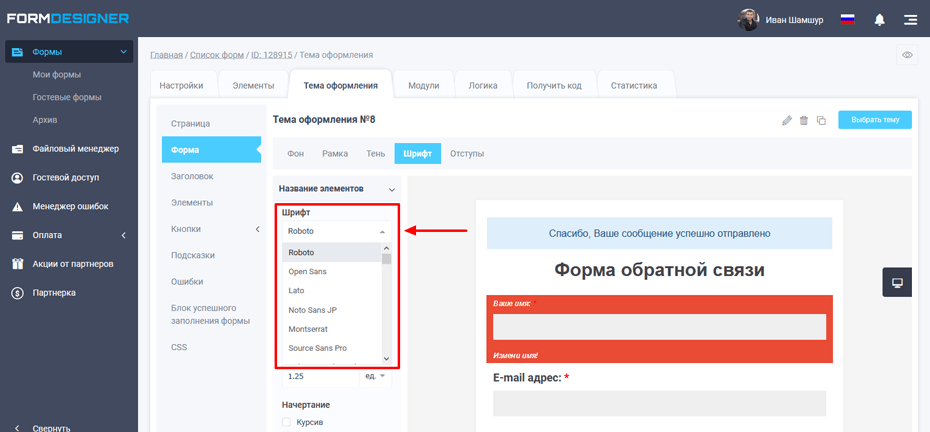Click the copy theme icon
This screenshot has width=930, height=432.
pos(821,121)
